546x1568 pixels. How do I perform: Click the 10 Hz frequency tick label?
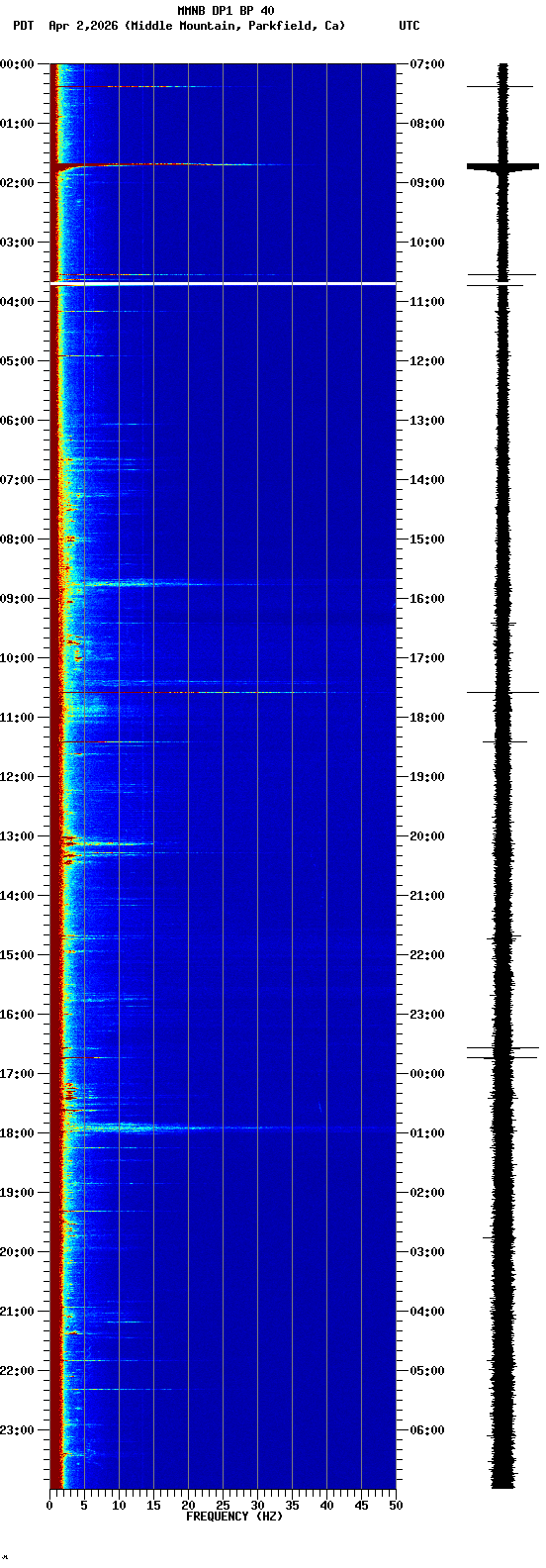point(119,1506)
